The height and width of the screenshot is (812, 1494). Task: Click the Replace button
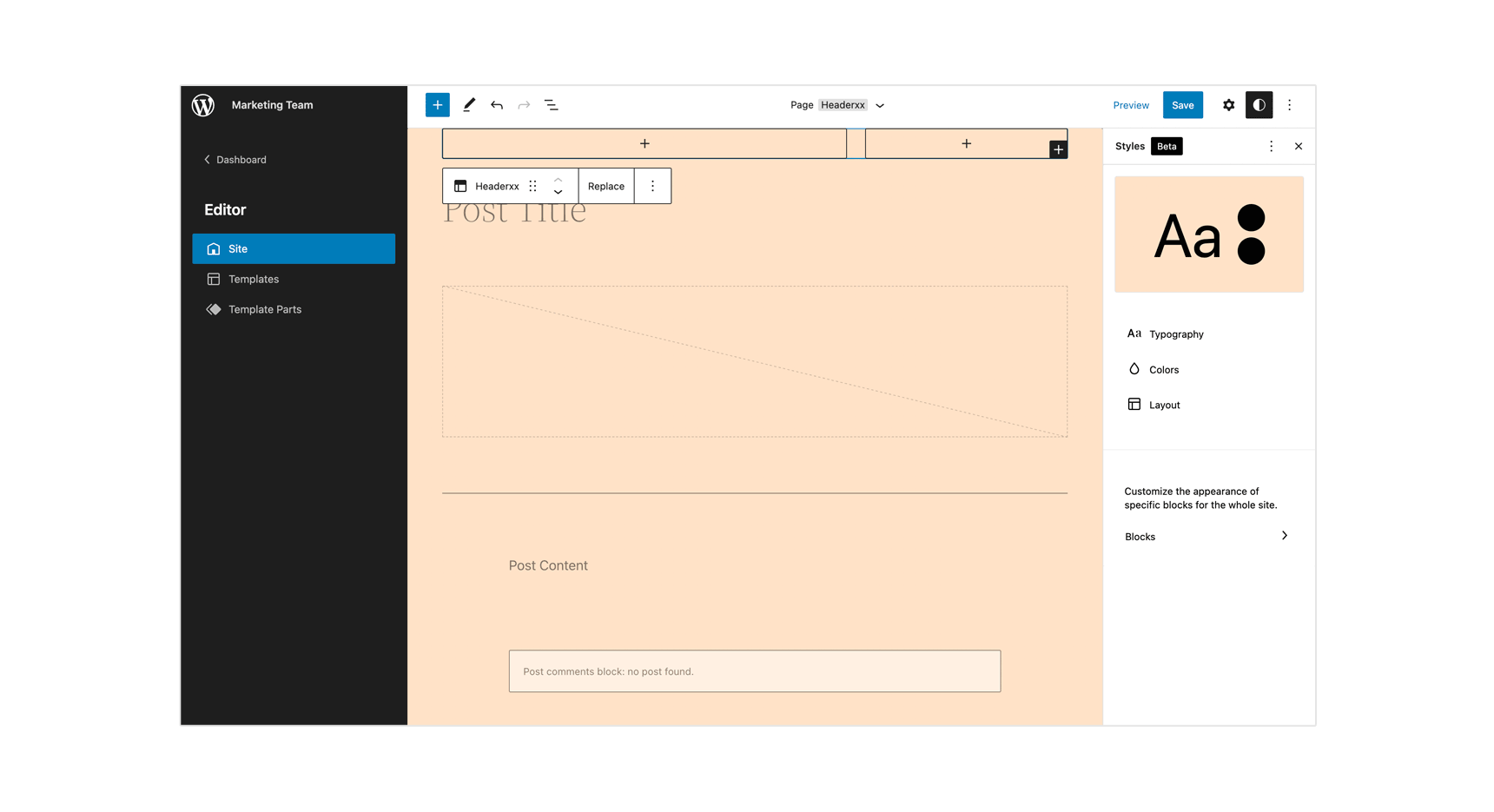point(606,186)
